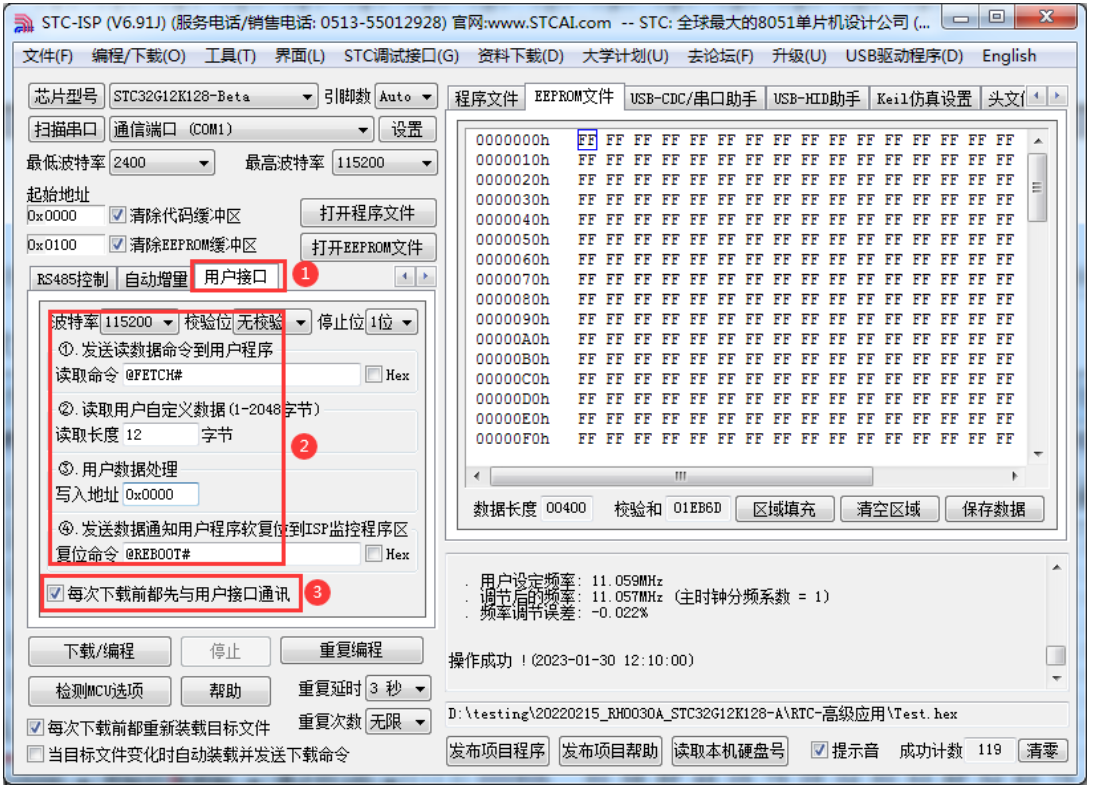Toggle 清除EEPROM缓冲区 checkbox
Screen dimensions: 1096x792
[x=118, y=244]
